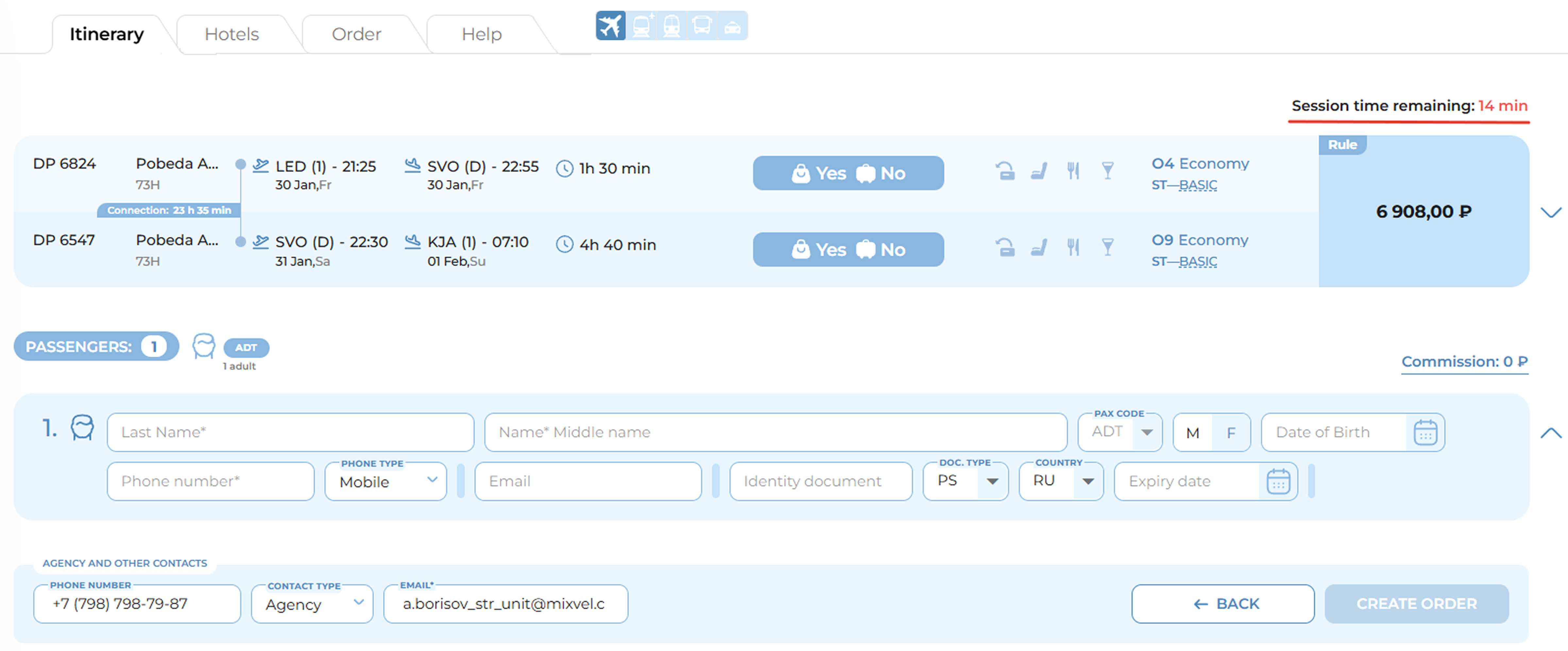Click seat icon for flight DP 6547
1568x651 pixels.
click(1039, 247)
